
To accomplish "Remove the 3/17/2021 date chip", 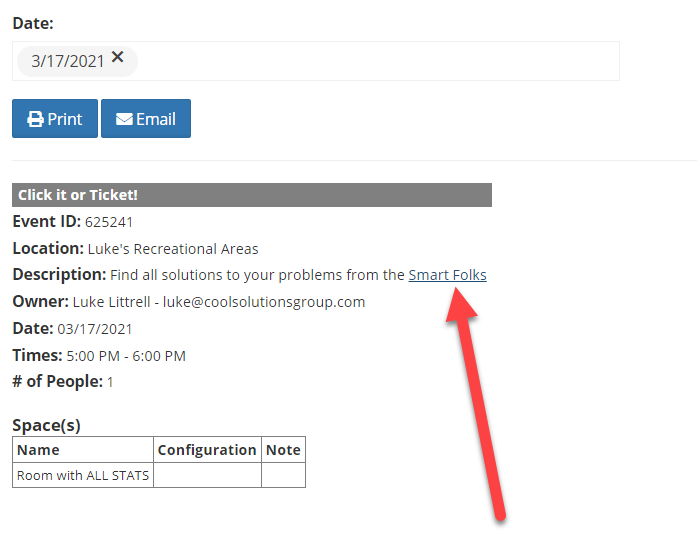I will coord(118,58).
